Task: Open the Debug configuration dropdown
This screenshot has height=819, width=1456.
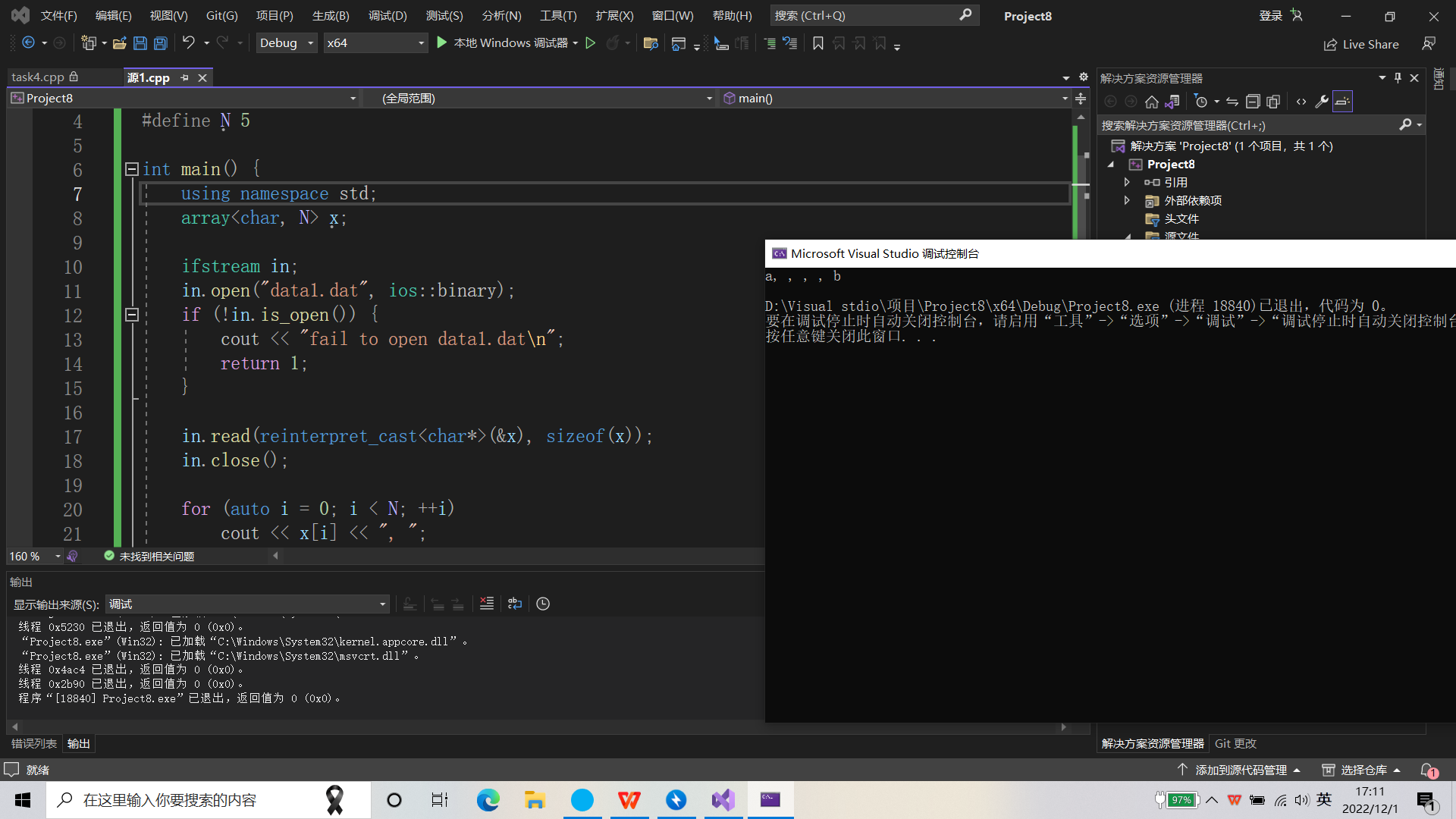Action: pos(286,43)
